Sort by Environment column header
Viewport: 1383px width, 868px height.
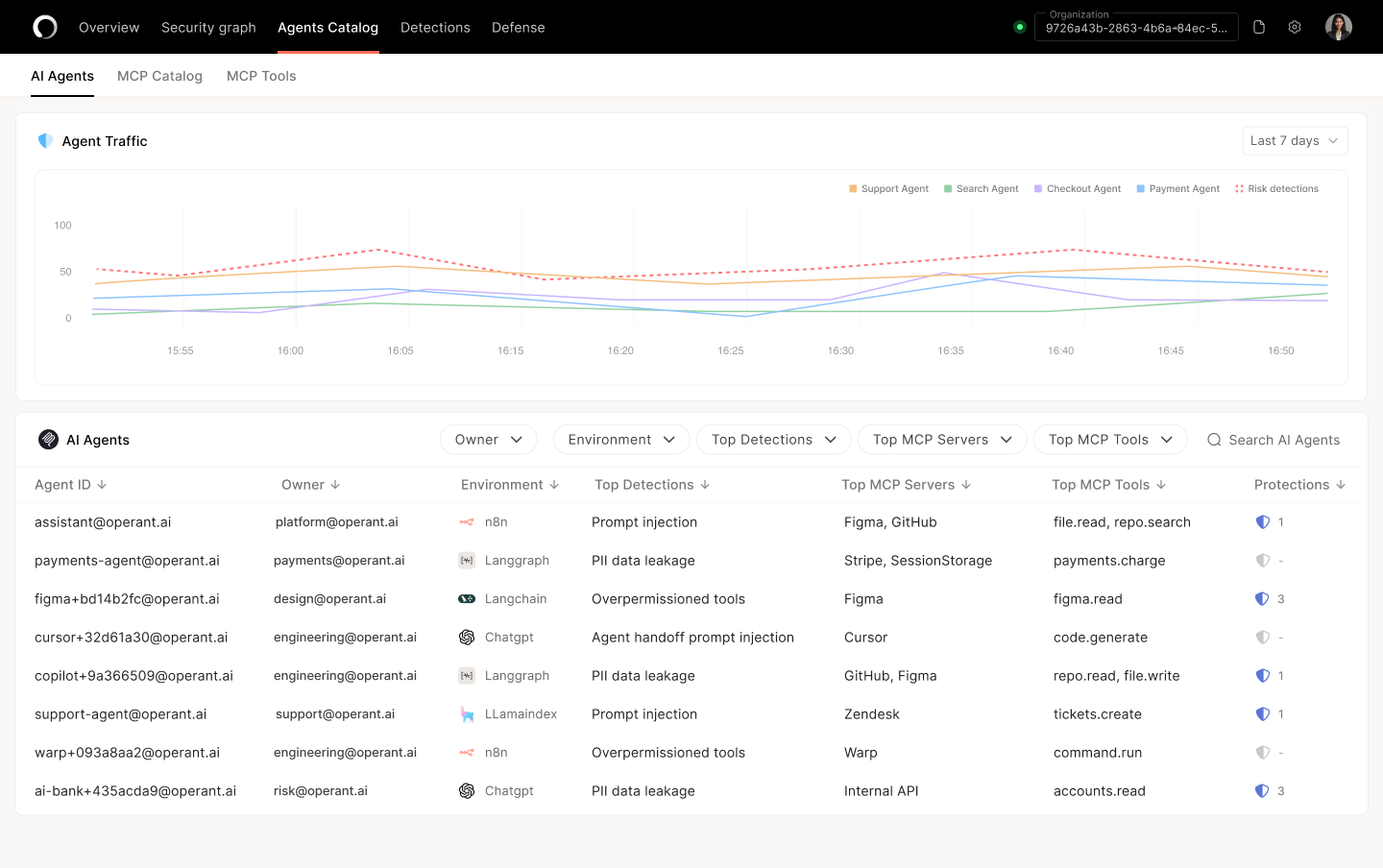point(510,485)
